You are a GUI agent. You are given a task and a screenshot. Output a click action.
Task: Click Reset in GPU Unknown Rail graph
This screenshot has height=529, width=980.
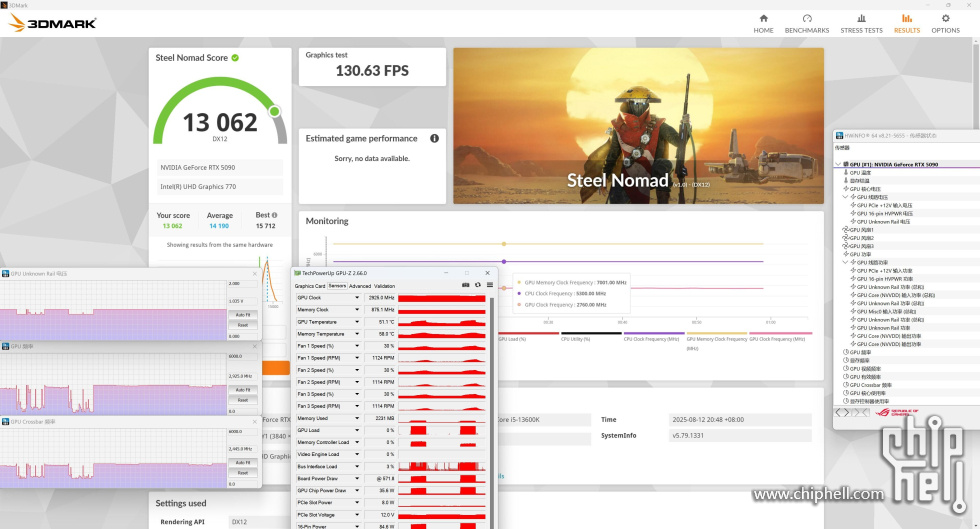coord(243,325)
